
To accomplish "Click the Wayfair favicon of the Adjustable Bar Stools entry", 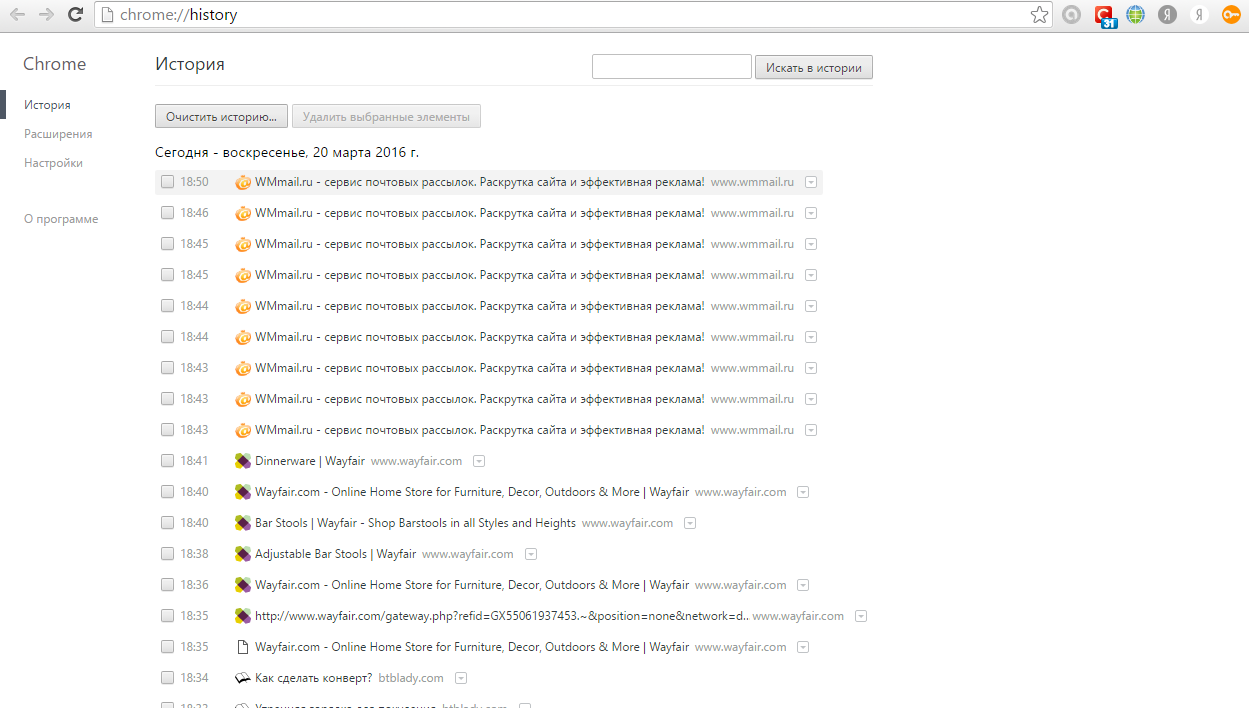I will point(242,554).
